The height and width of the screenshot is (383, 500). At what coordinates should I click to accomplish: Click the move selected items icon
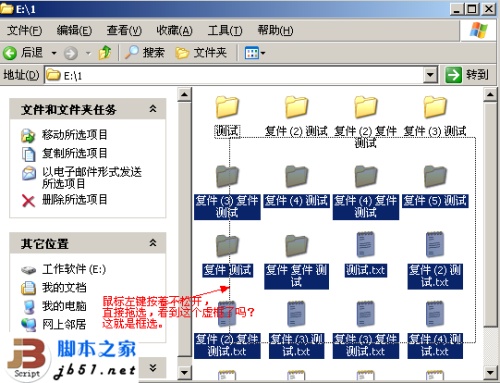28,135
